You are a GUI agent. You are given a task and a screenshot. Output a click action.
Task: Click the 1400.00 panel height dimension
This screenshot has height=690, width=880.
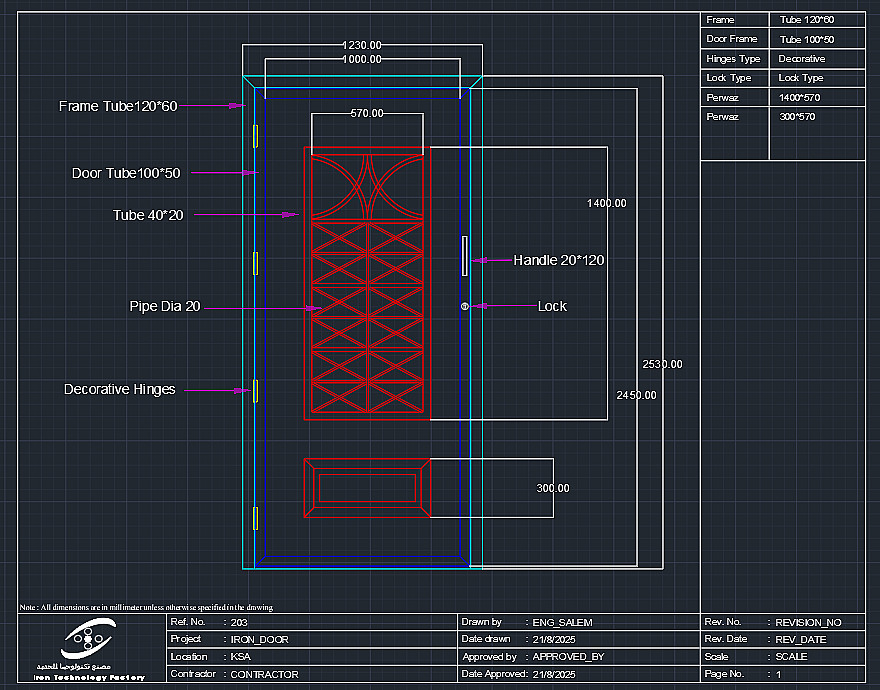point(607,203)
